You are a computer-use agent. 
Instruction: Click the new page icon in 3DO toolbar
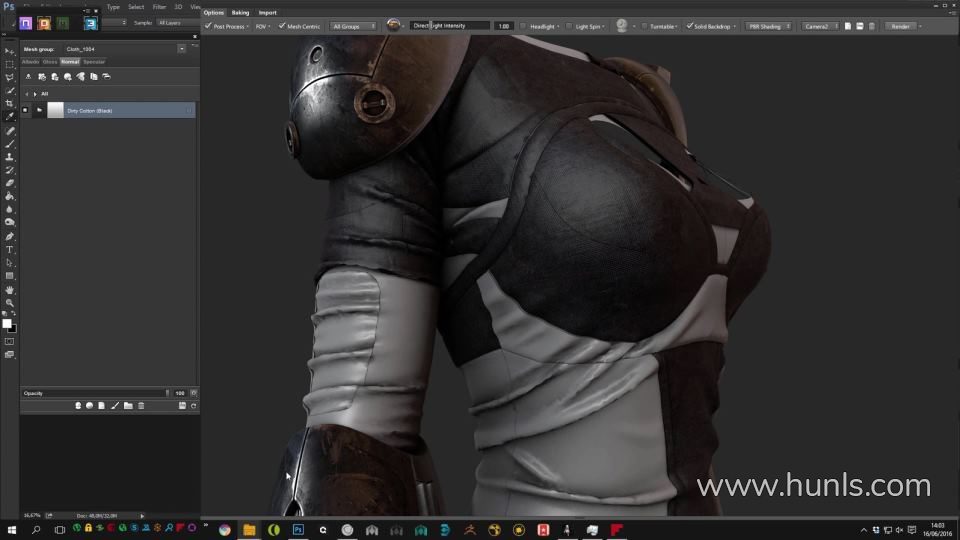tap(848, 26)
